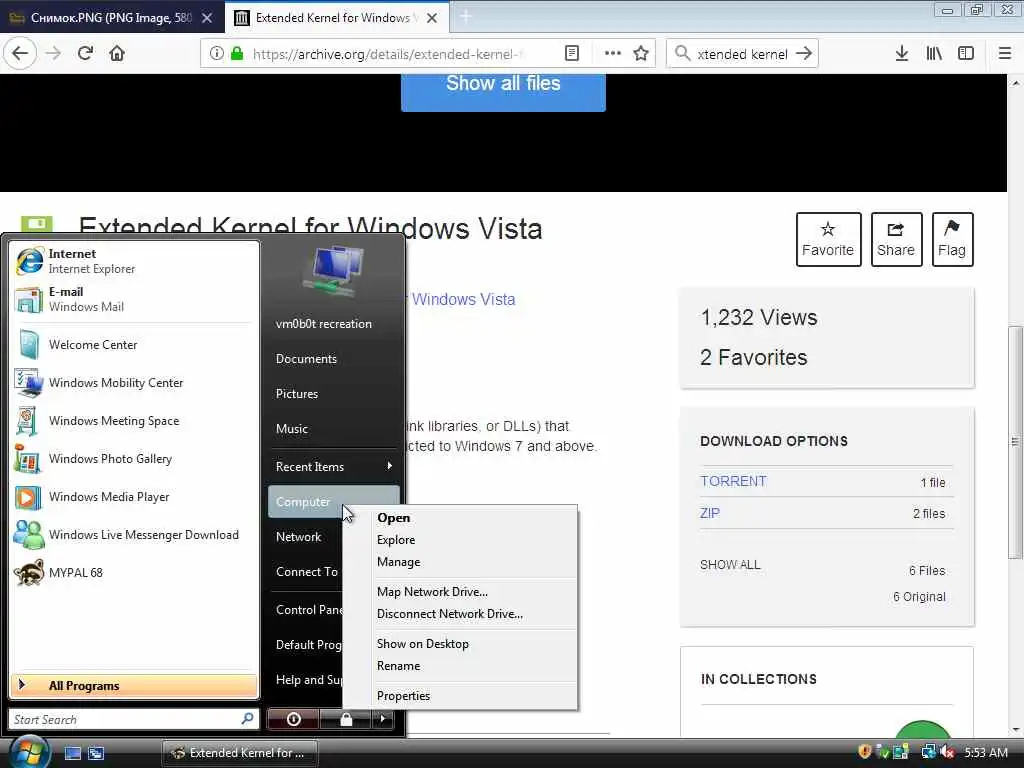Viewport: 1024px width, 768px height.
Task: Open Windows Live Messenger Download
Action: [136, 534]
